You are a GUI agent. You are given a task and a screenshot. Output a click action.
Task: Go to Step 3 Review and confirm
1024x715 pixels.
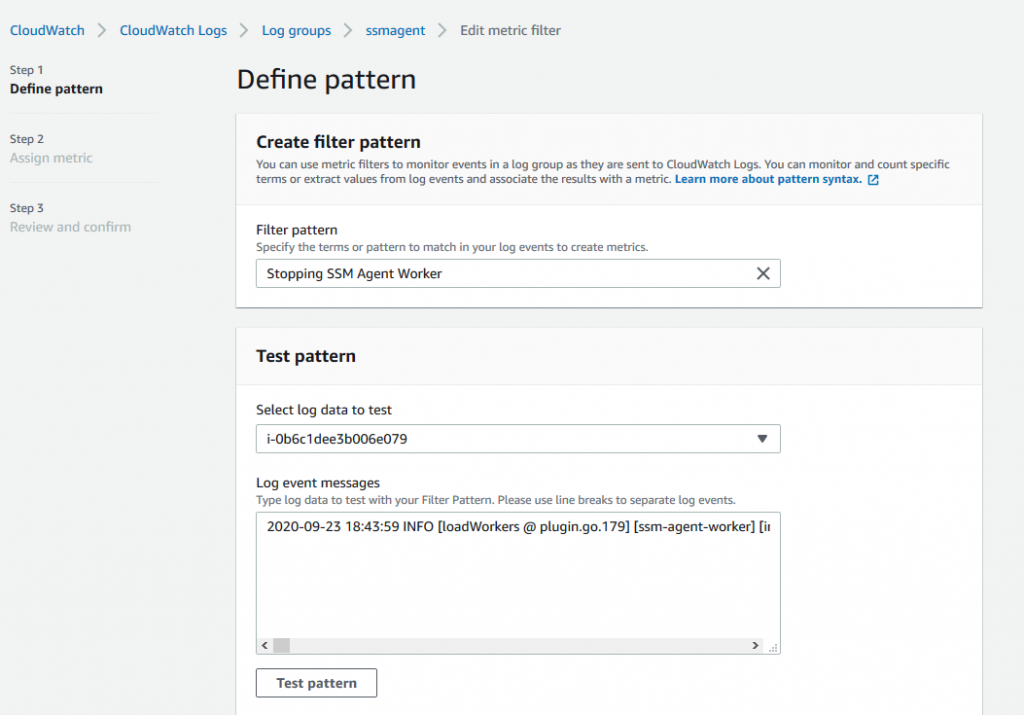[x=70, y=226]
